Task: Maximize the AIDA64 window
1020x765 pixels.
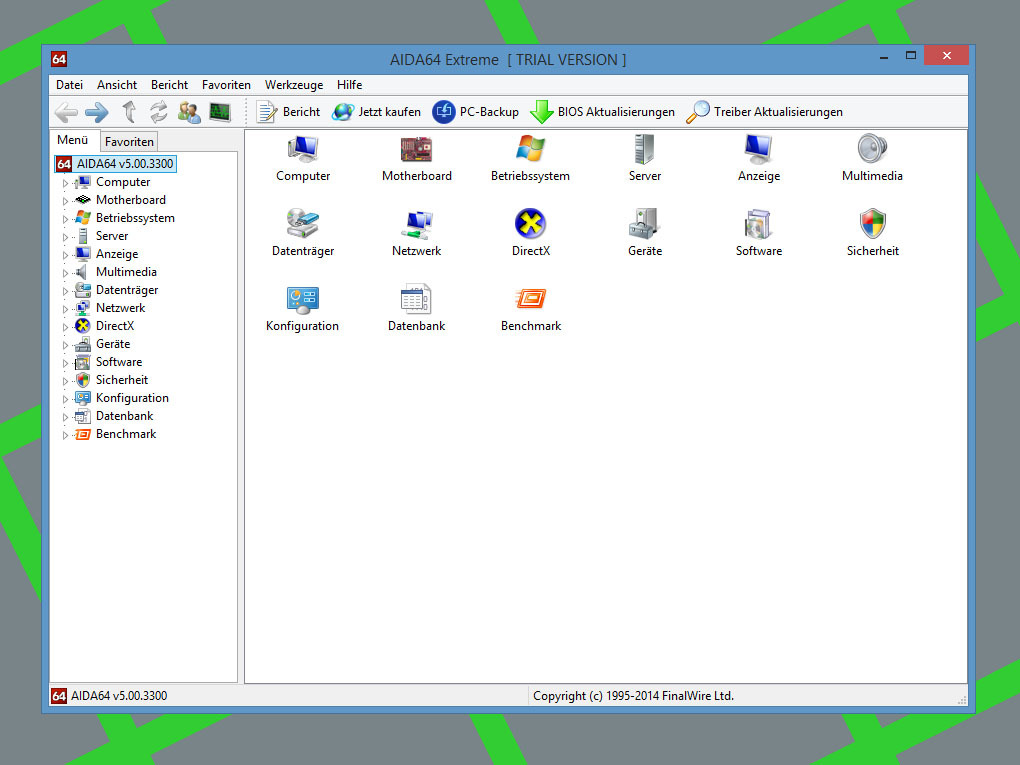Action: coord(911,56)
